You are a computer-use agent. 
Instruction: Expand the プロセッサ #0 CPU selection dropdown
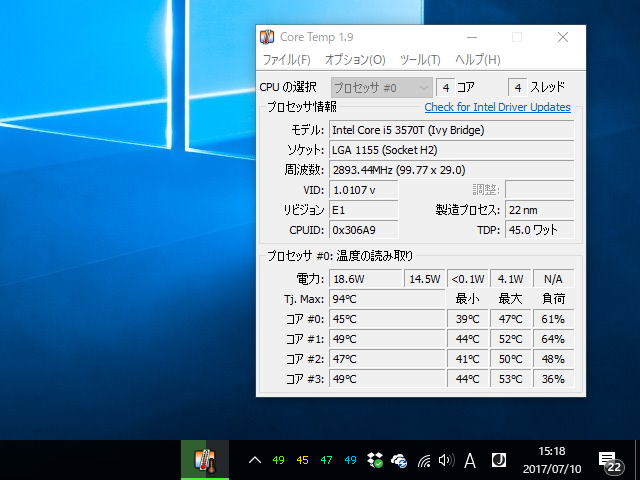click(x=381, y=87)
